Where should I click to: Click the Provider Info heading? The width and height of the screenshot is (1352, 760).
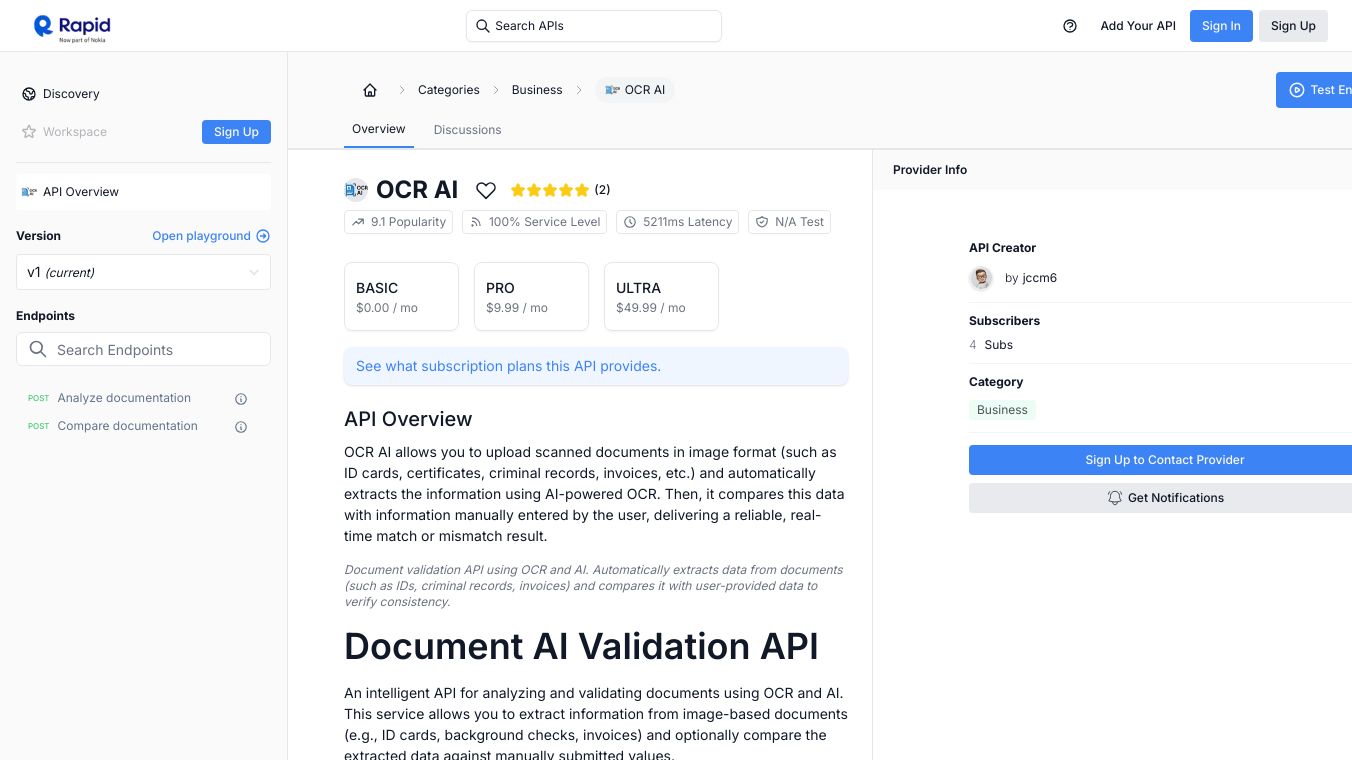(930, 170)
